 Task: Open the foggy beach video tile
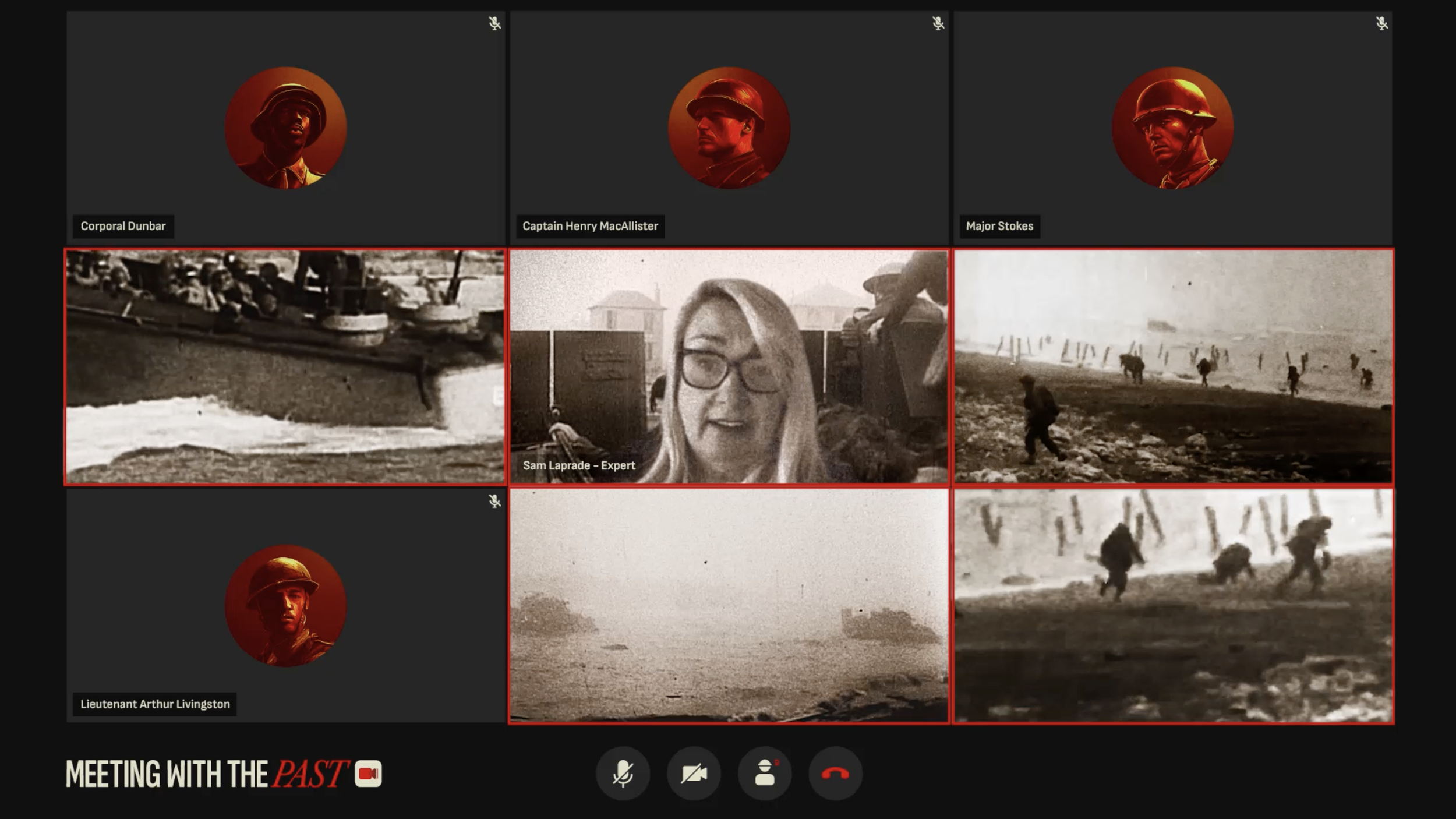click(x=729, y=606)
